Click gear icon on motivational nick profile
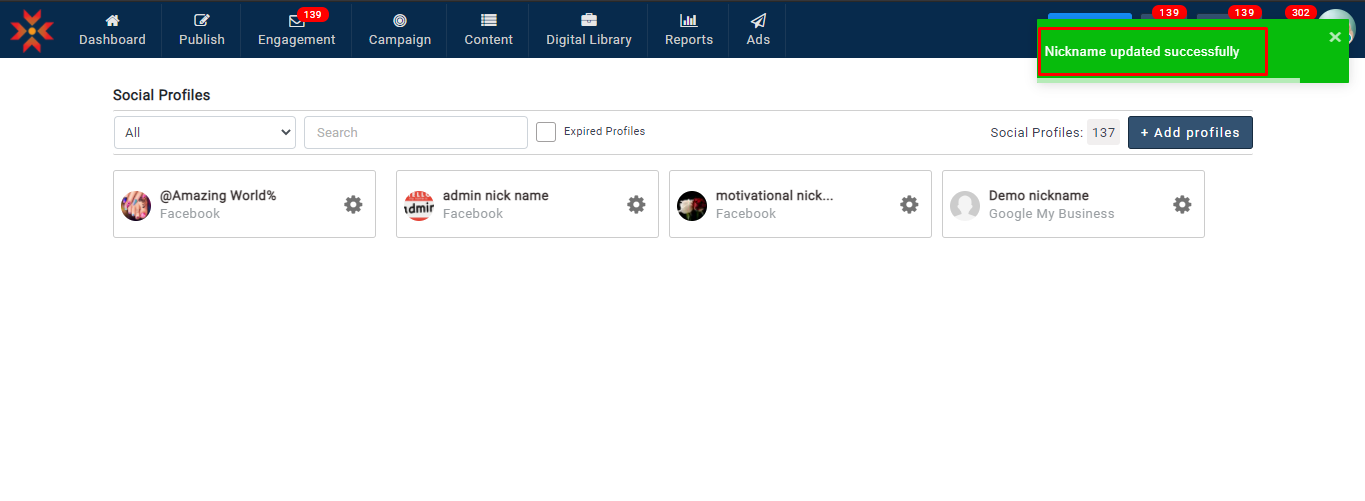Viewport: 1365px width, 501px height. point(909,204)
